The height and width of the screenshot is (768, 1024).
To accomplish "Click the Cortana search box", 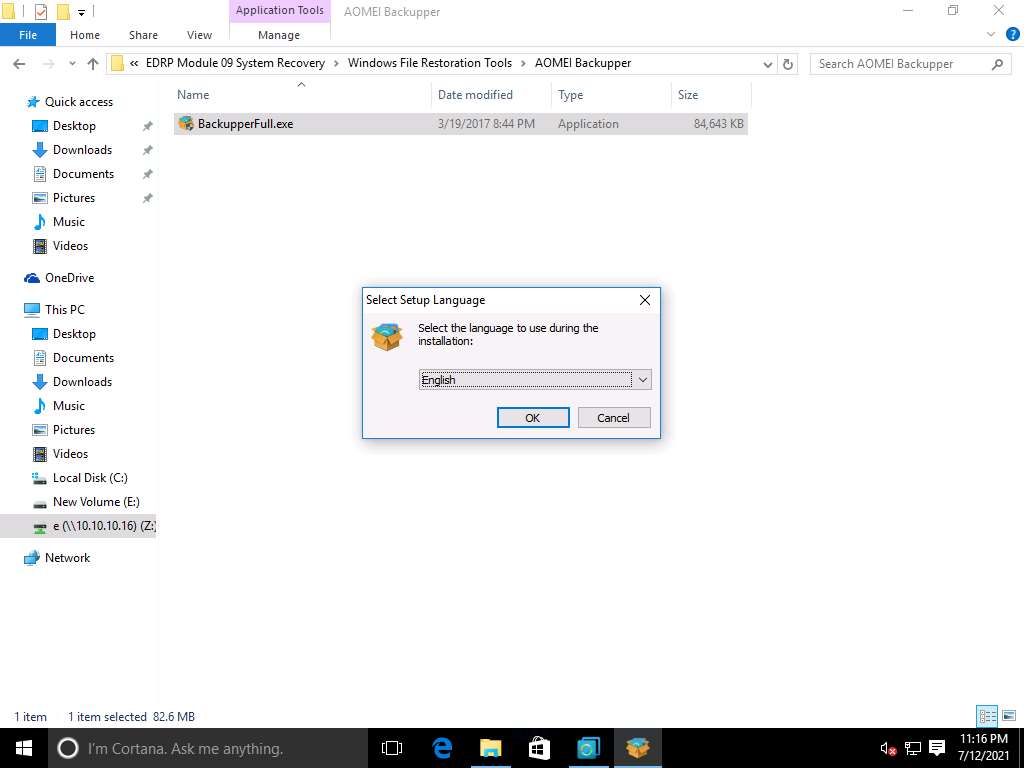I will click(208, 748).
